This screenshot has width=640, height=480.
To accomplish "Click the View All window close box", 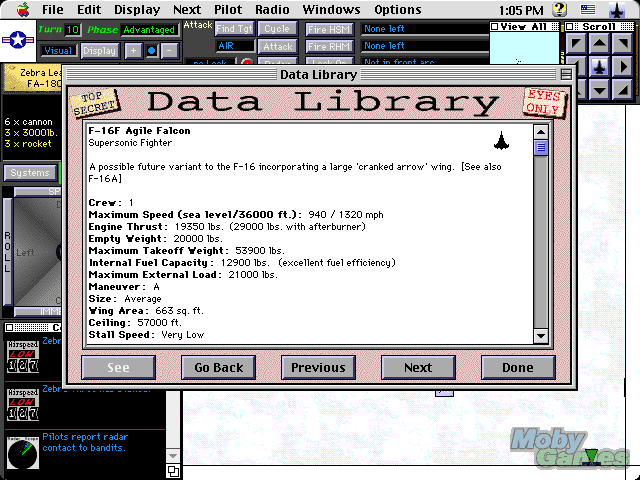I will click(495, 27).
